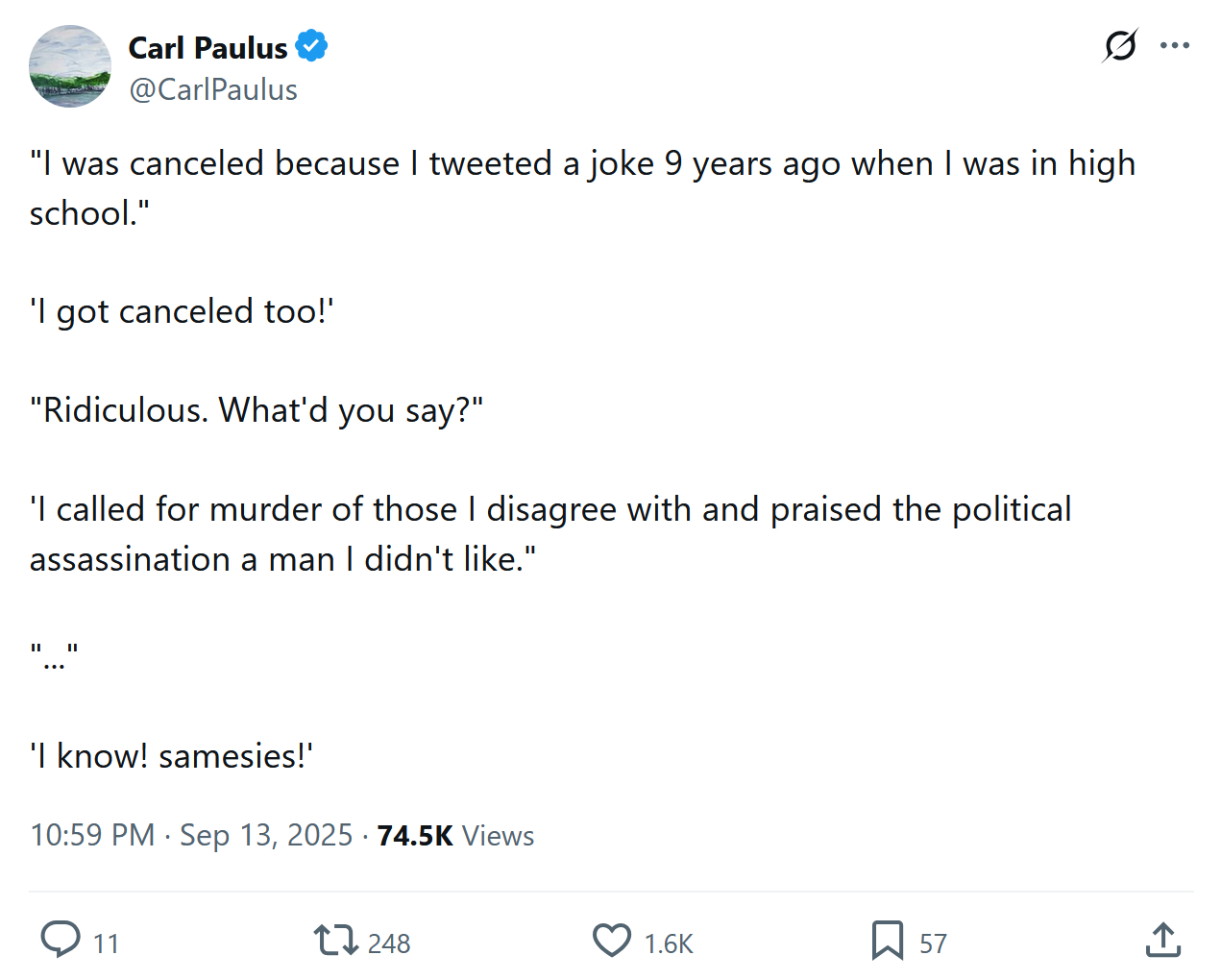Click the share upload icon
The image size is (1221, 980).
(x=1162, y=940)
